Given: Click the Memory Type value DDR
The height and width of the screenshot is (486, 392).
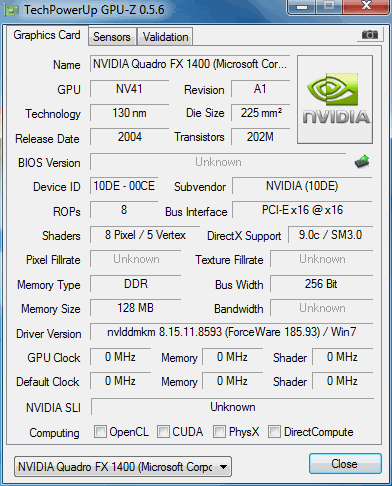Looking at the screenshot, I should point(136,284).
